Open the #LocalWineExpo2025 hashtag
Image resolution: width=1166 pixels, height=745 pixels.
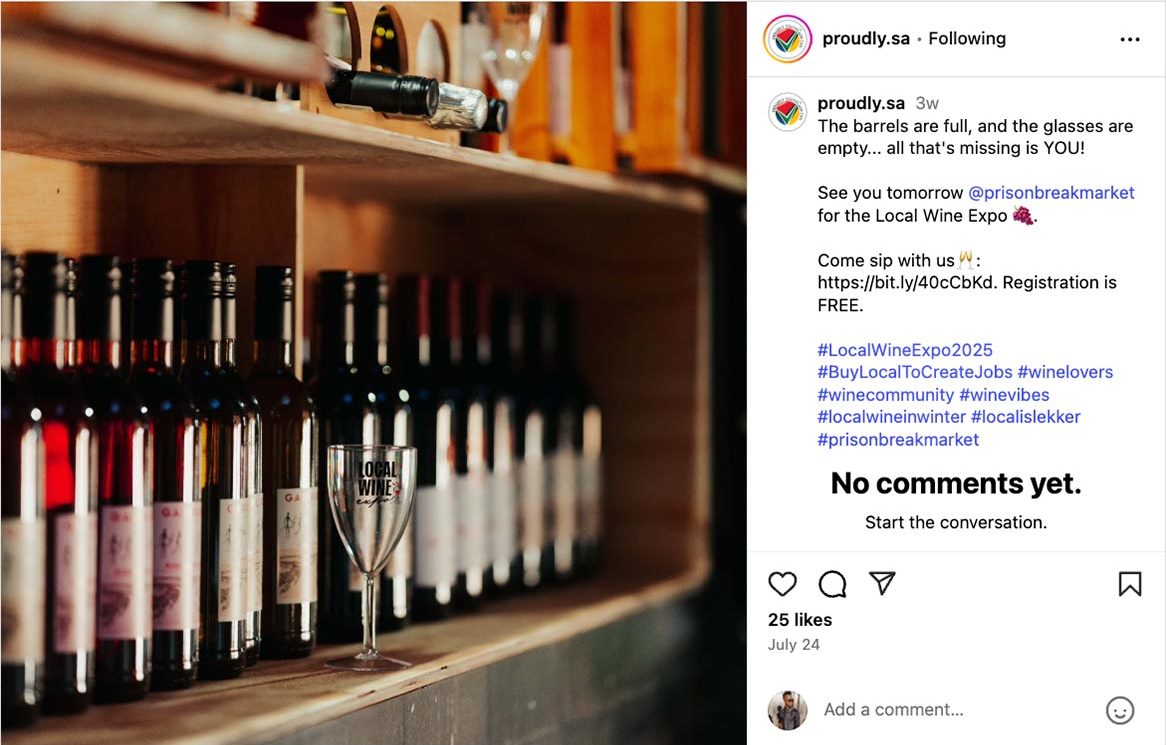coord(905,350)
